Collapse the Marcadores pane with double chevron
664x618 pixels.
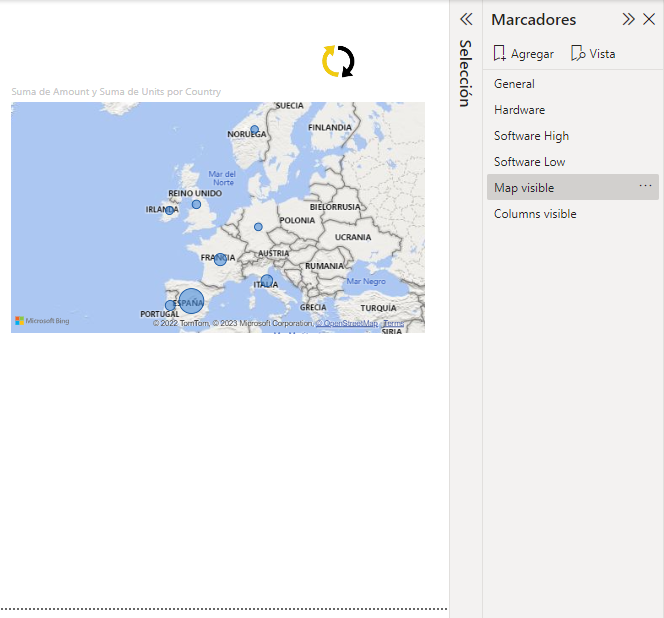coord(628,19)
